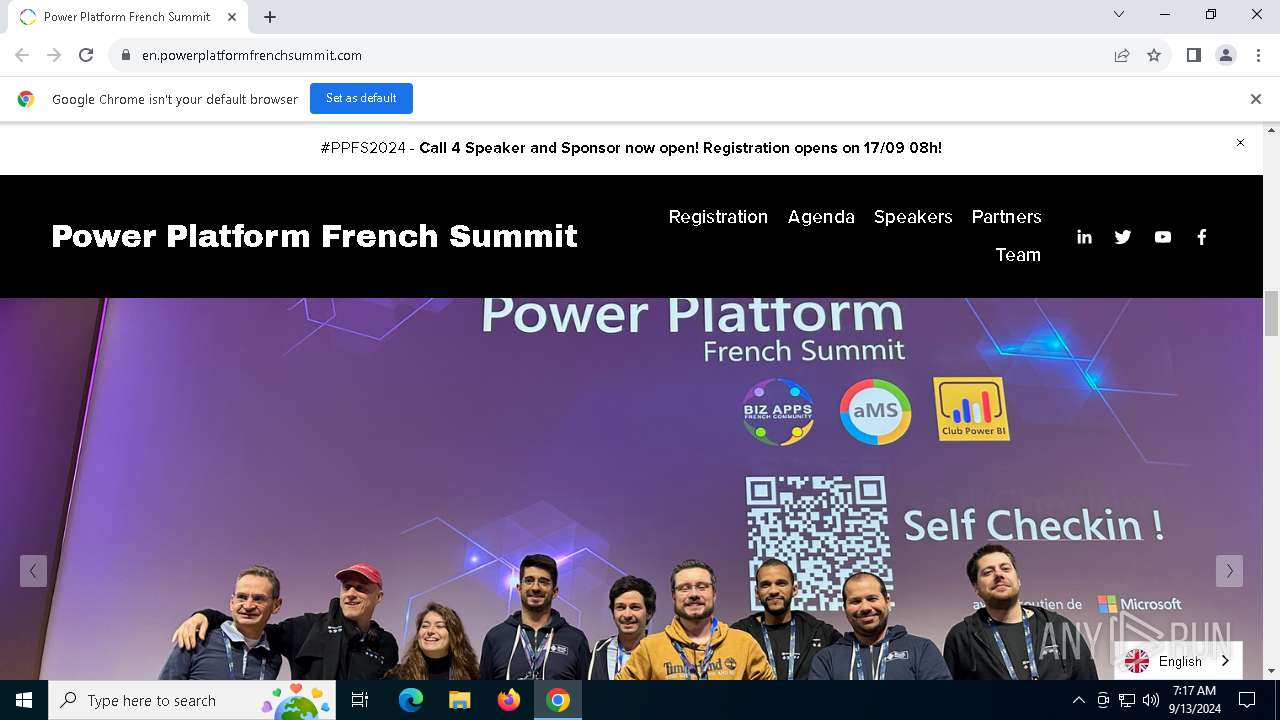Open notification center icon

pyautogui.click(x=1247, y=700)
